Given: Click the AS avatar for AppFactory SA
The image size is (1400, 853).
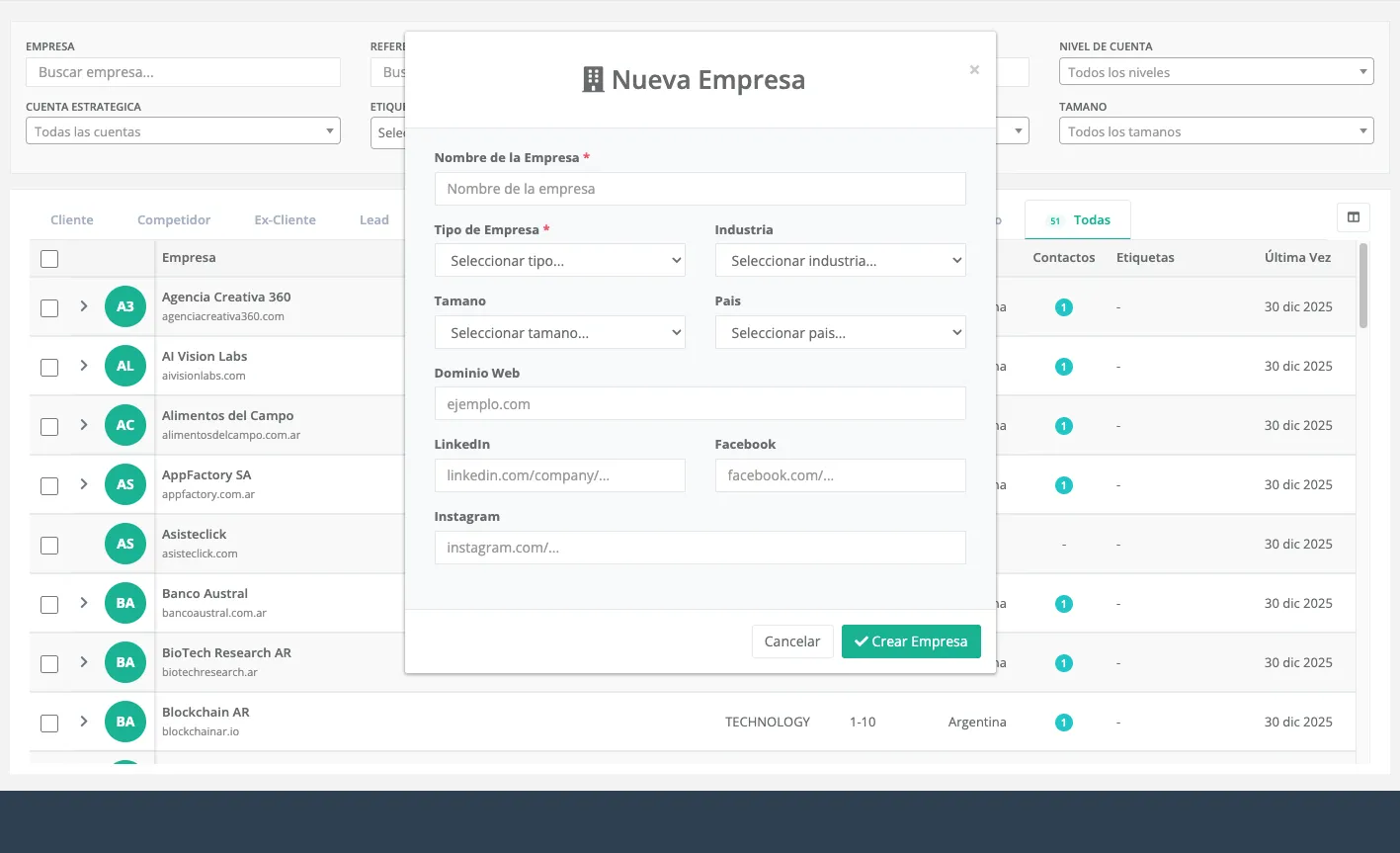Looking at the screenshot, I should (125, 484).
